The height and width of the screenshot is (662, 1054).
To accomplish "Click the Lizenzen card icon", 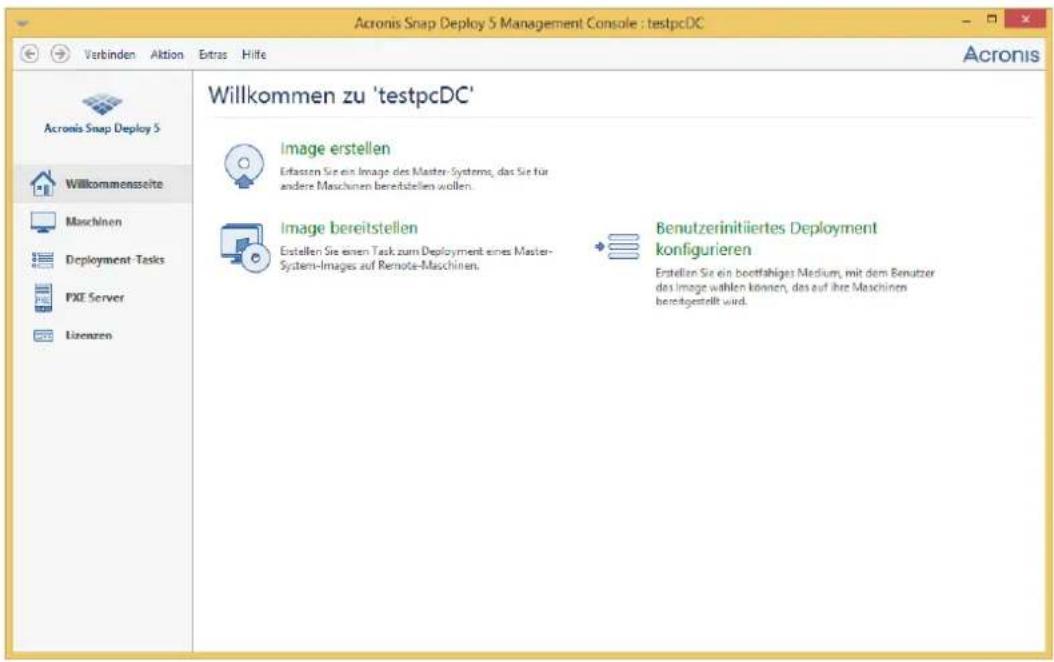I will click(x=43, y=335).
